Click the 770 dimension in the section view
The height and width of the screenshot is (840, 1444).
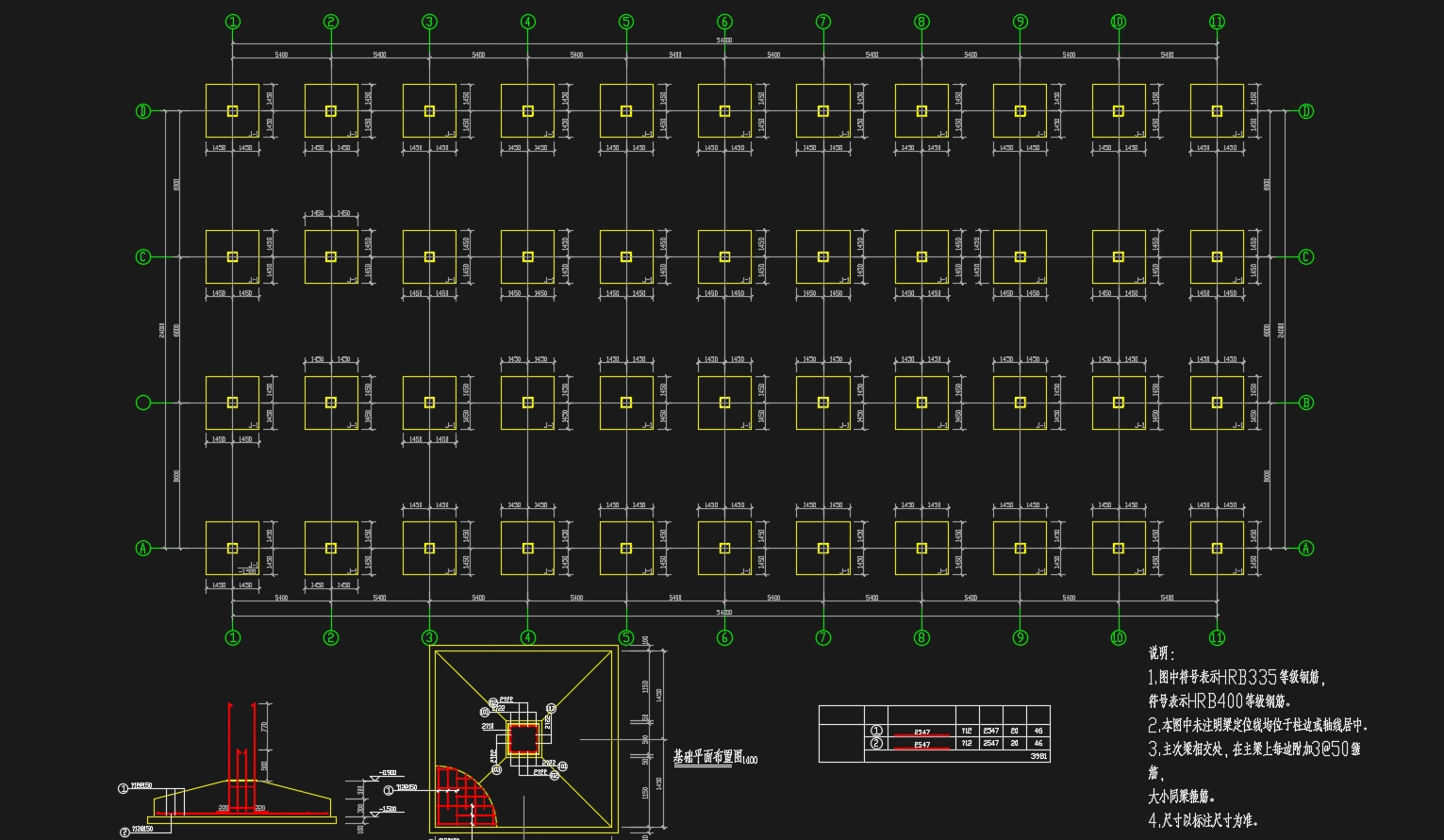click(266, 727)
